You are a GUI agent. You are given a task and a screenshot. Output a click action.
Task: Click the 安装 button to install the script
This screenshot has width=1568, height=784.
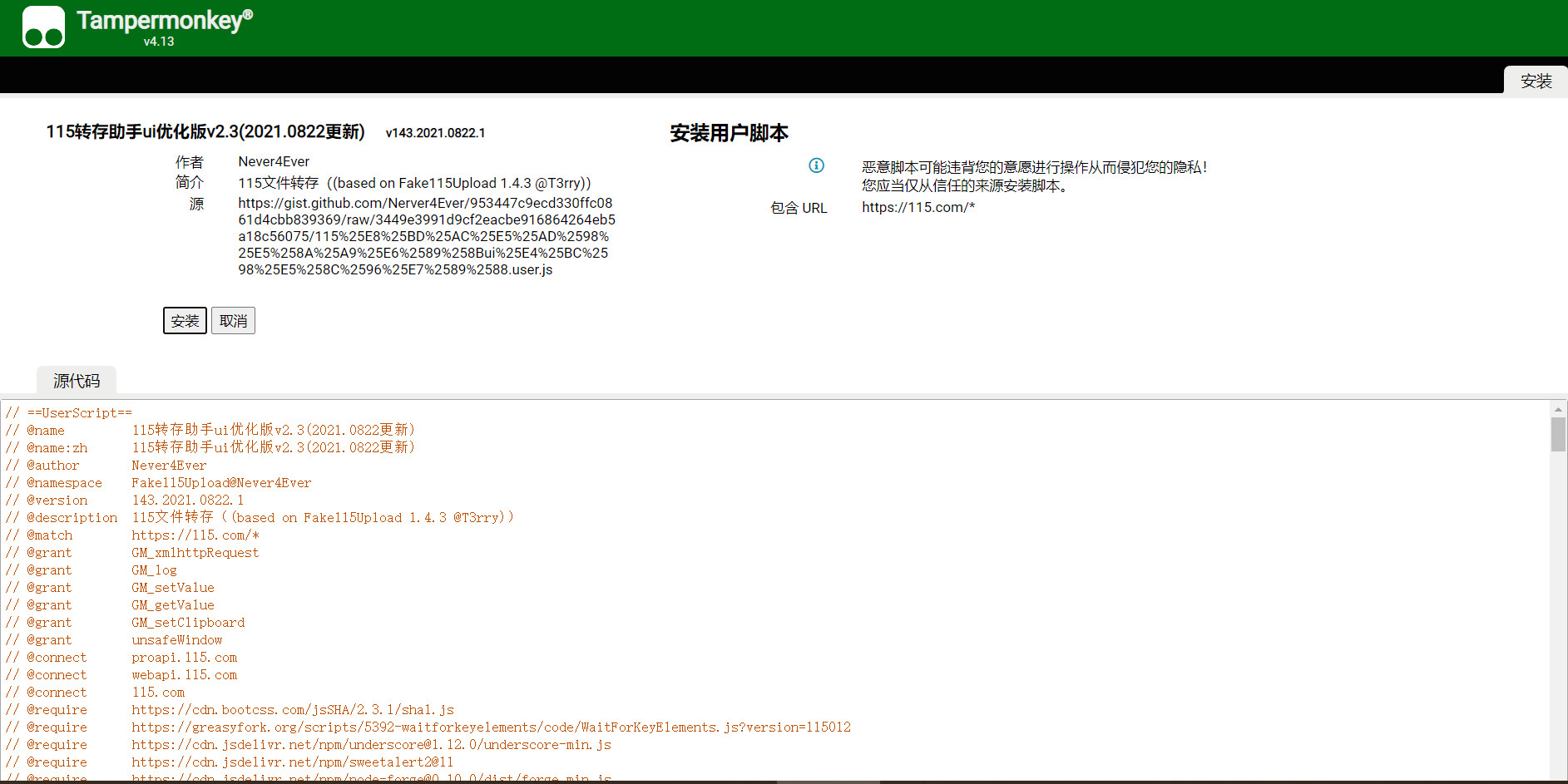click(185, 321)
